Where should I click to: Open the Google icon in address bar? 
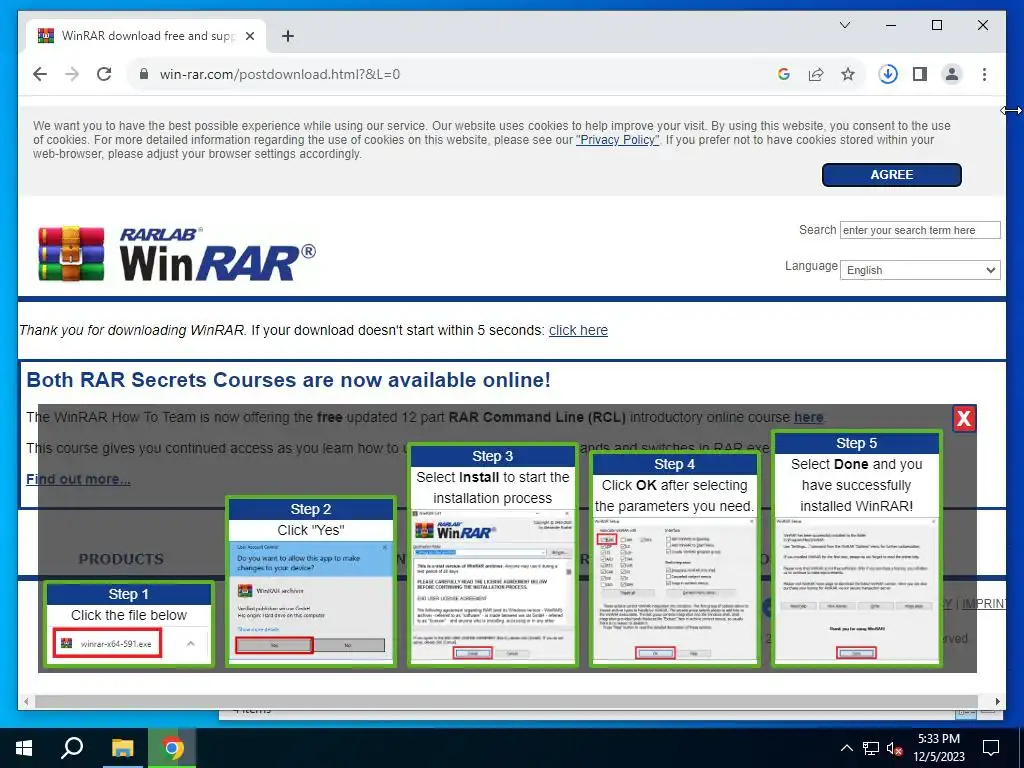pyautogui.click(x=784, y=74)
